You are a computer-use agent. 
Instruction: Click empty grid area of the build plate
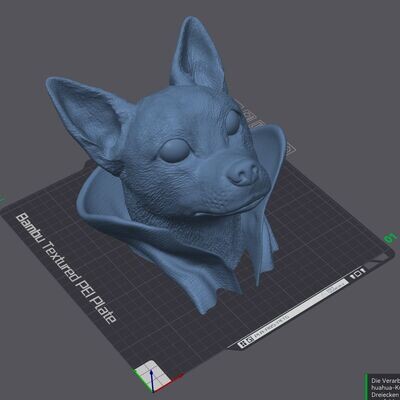coord(317,227)
